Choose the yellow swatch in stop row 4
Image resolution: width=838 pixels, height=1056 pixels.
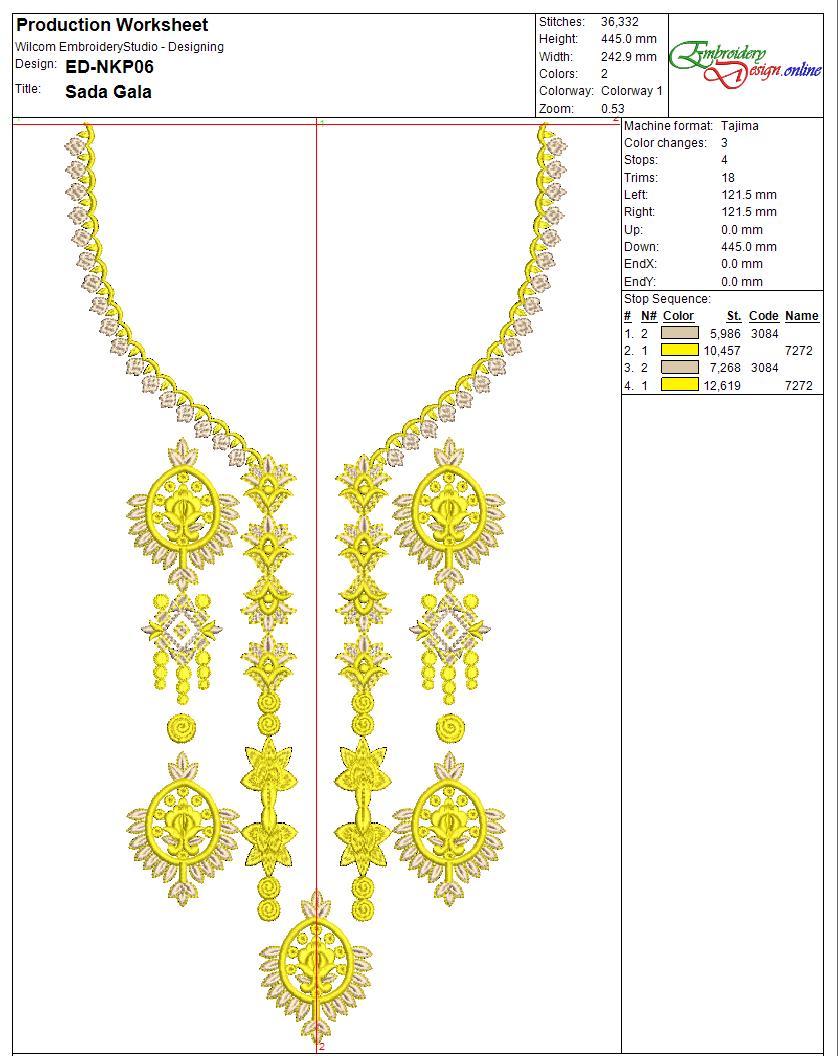coord(680,385)
